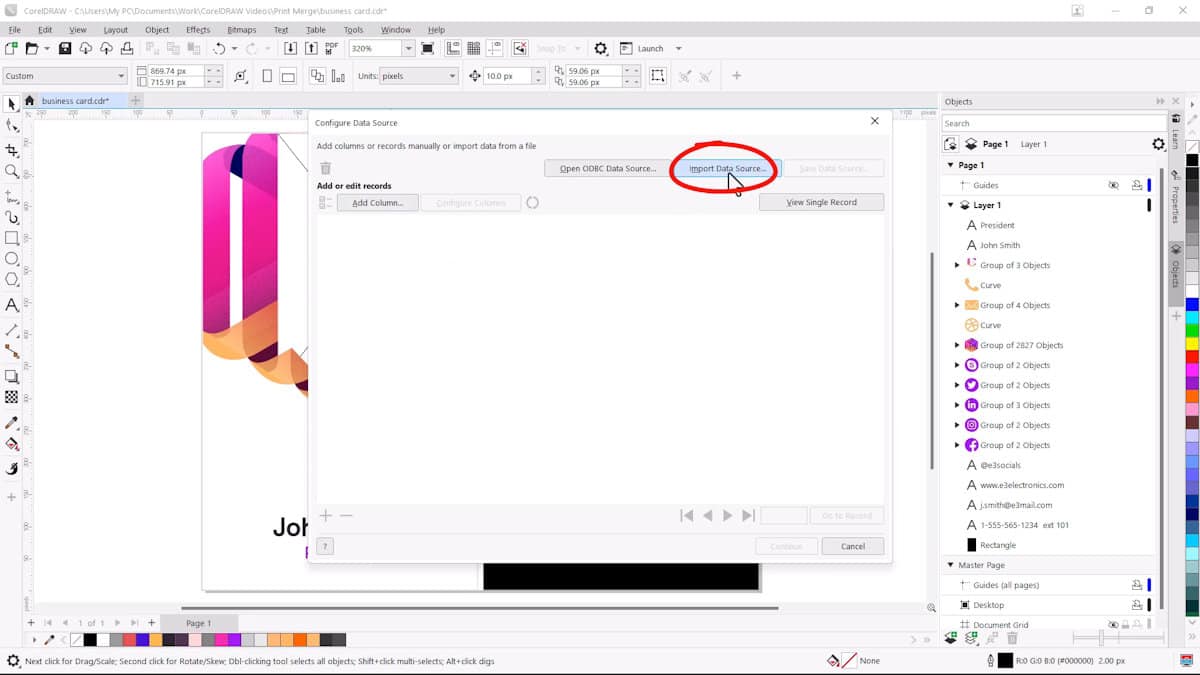1200x675 pixels.
Task: Toggle visibility of the Guides layer
Action: pyautogui.click(x=1113, y=185)
